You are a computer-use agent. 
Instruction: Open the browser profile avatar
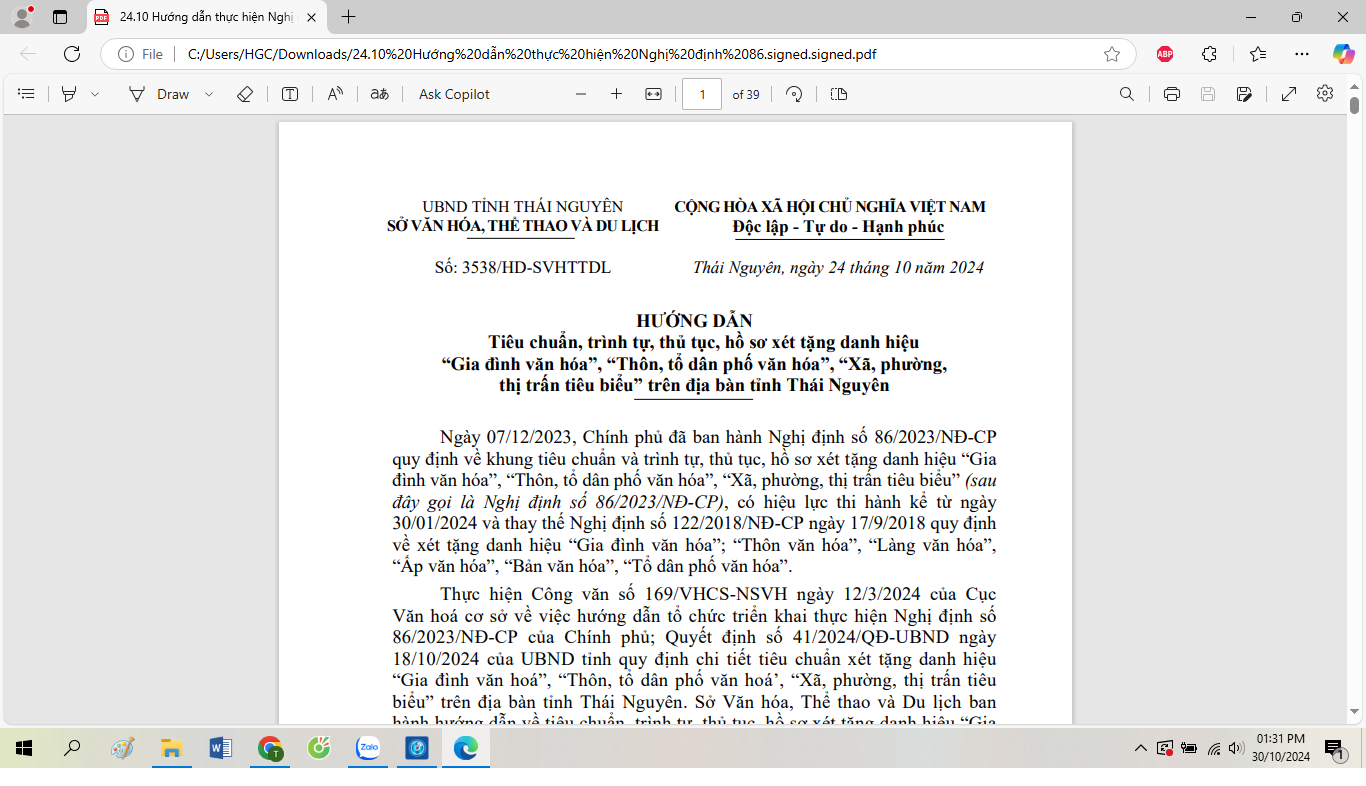click(22, 16)
